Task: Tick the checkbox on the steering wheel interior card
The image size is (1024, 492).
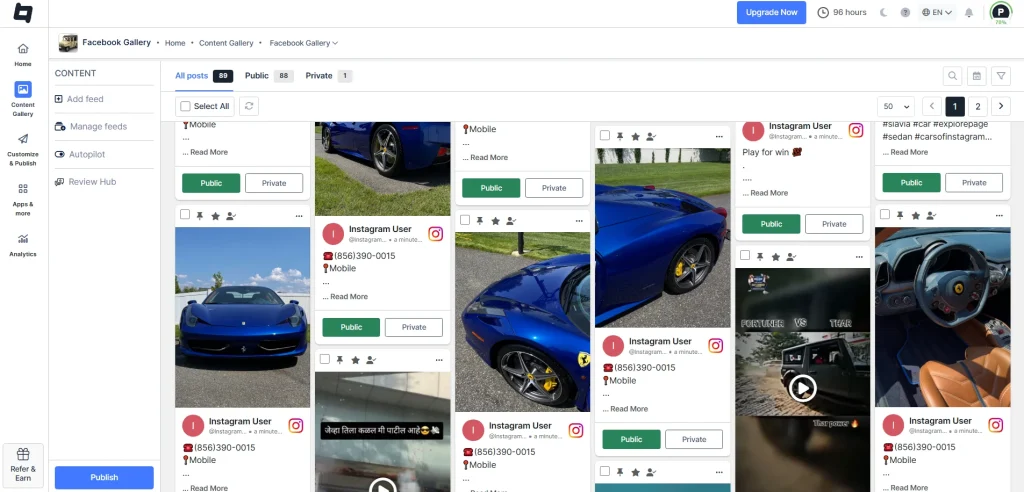Action: tap(885, 214)
